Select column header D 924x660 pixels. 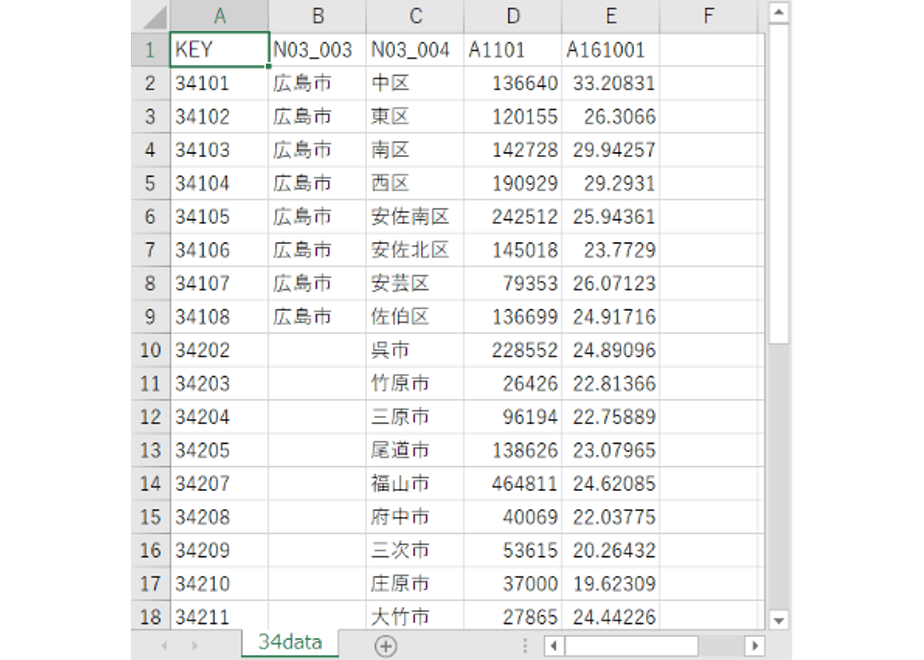[513, 16]
